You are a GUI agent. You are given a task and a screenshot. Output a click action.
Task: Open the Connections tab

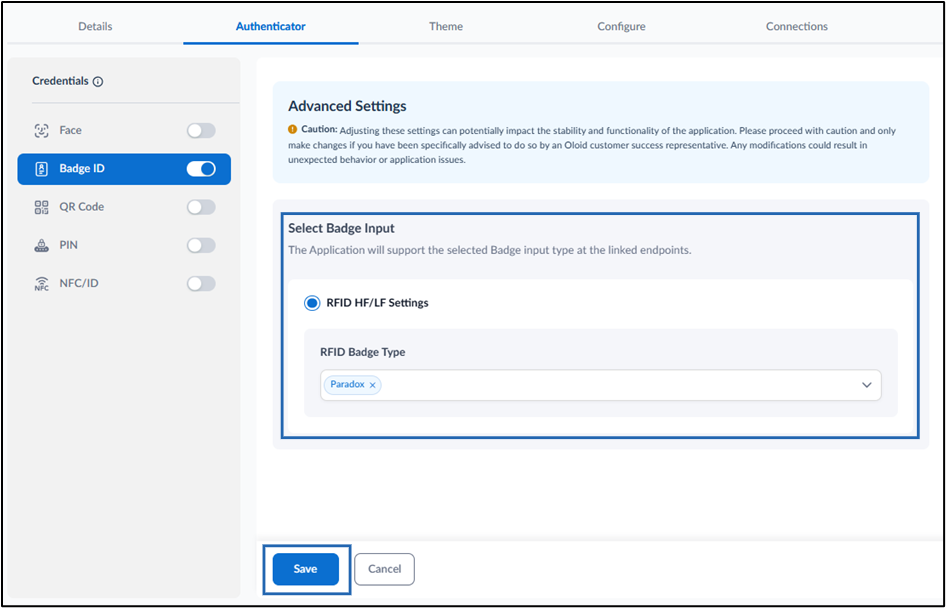pyautogui.click(x=797, y=27)
